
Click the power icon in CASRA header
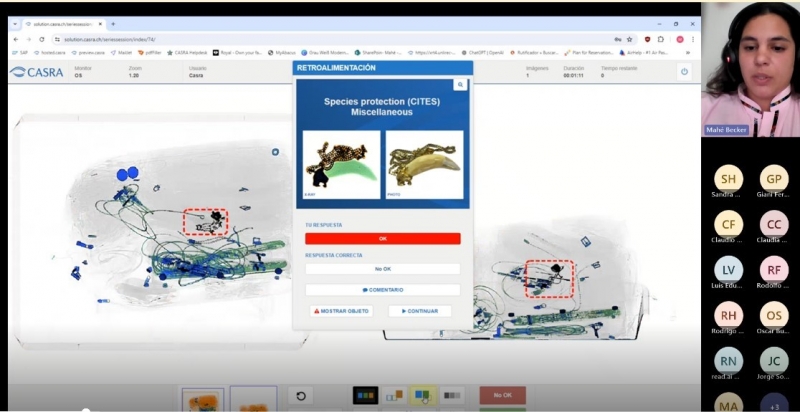click(x=684, y=71)
